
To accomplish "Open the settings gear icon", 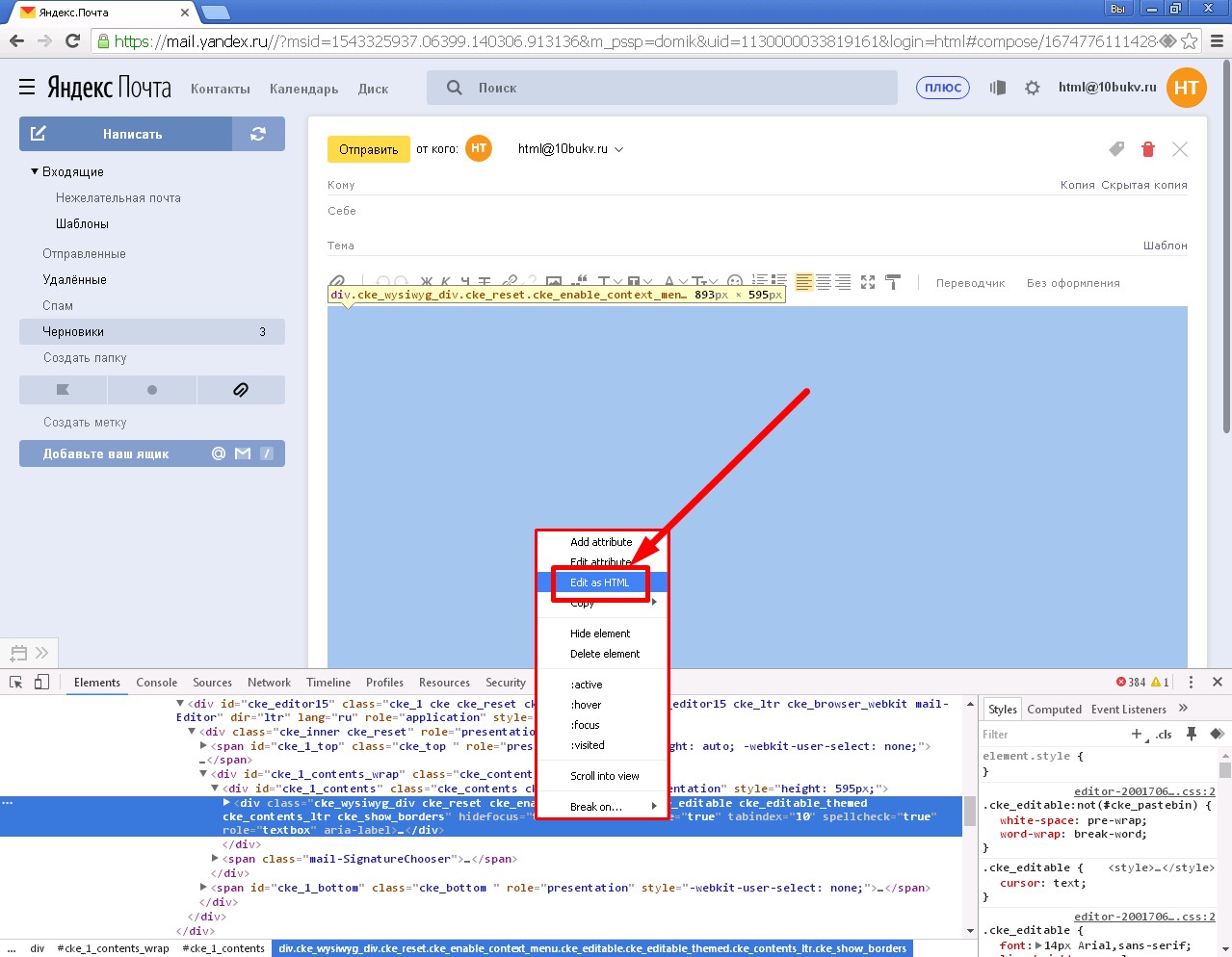I will tap(1033, 88).
